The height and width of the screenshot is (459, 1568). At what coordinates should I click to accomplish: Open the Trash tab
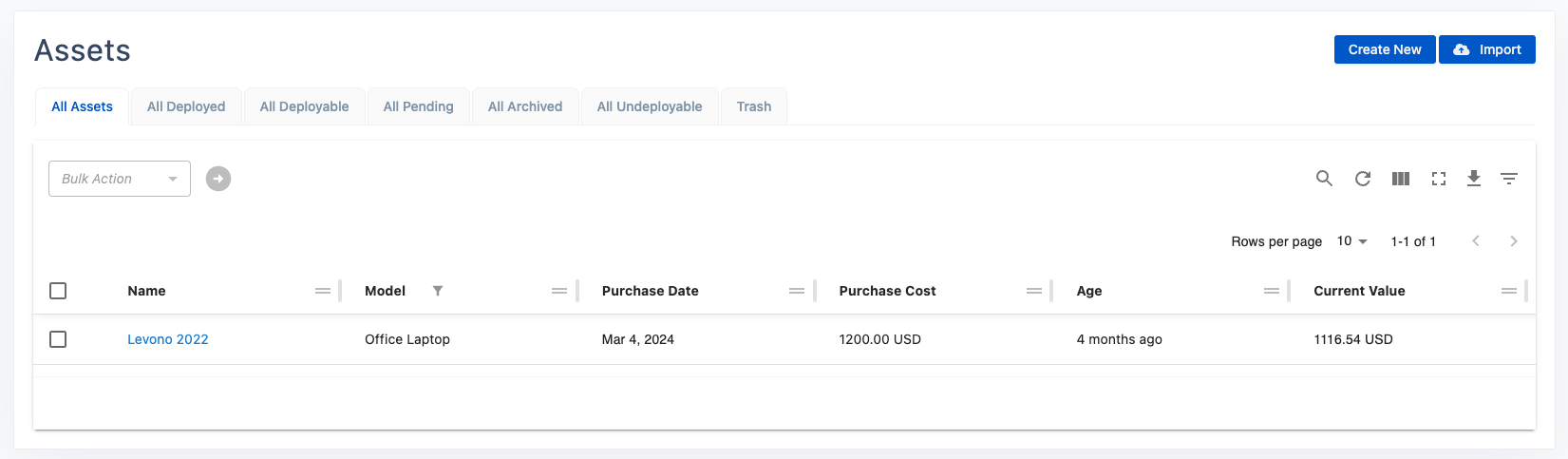(754, 106)
